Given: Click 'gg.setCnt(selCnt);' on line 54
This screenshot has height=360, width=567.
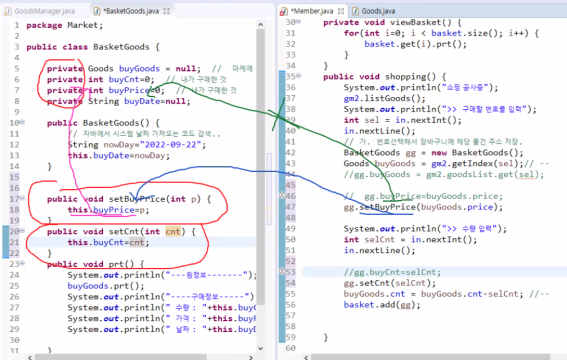Looking at the screenshot, I should point(390,283).
